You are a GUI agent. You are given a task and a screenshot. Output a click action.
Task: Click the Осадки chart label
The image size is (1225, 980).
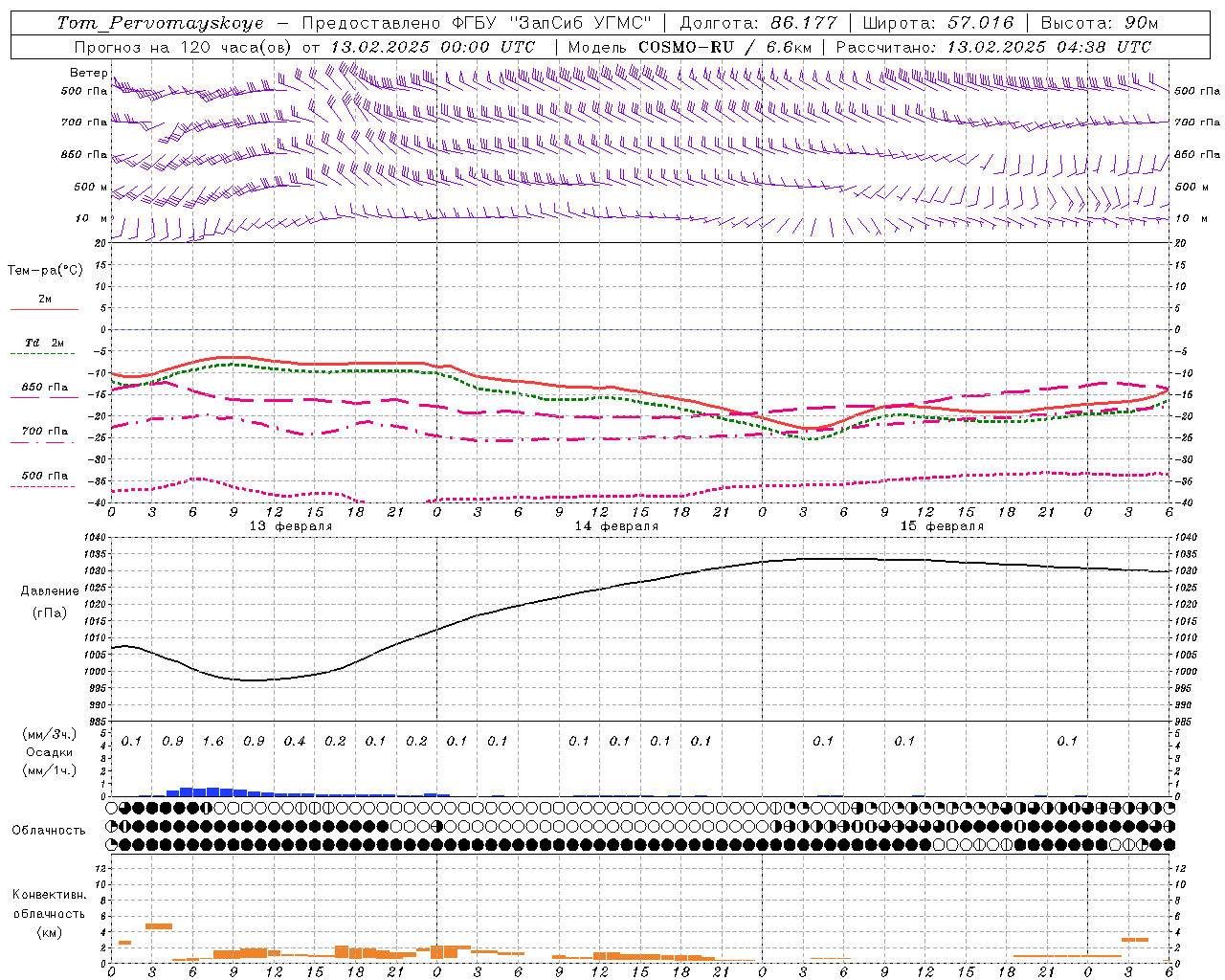tap(50, 752)
